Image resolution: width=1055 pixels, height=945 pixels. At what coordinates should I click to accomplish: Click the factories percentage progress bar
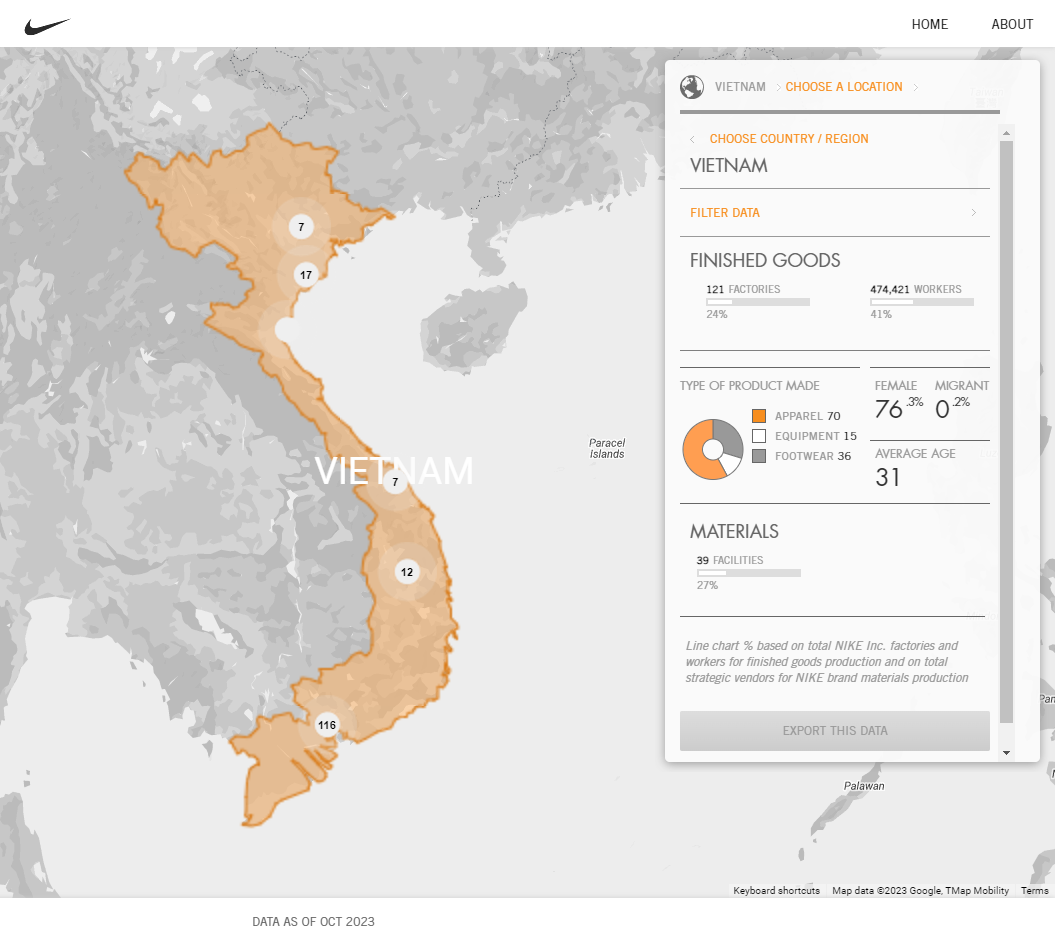758,302
